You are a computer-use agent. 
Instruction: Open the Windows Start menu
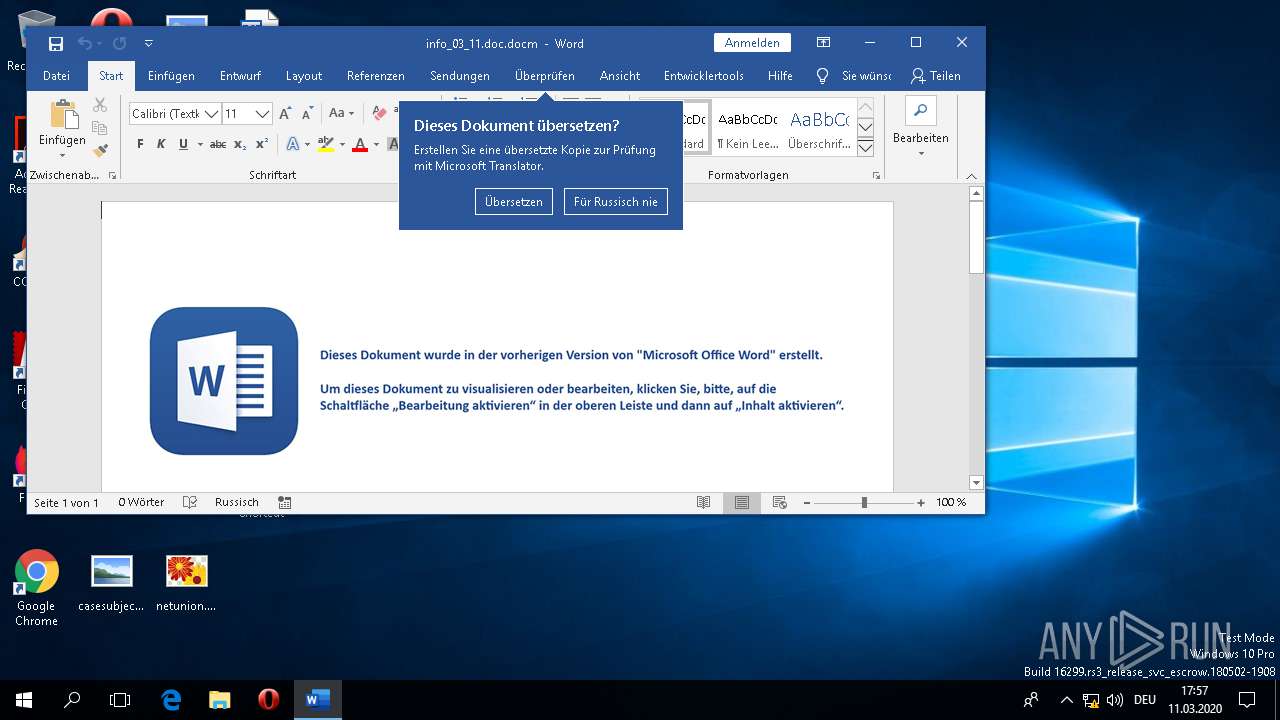pos(23,700)
